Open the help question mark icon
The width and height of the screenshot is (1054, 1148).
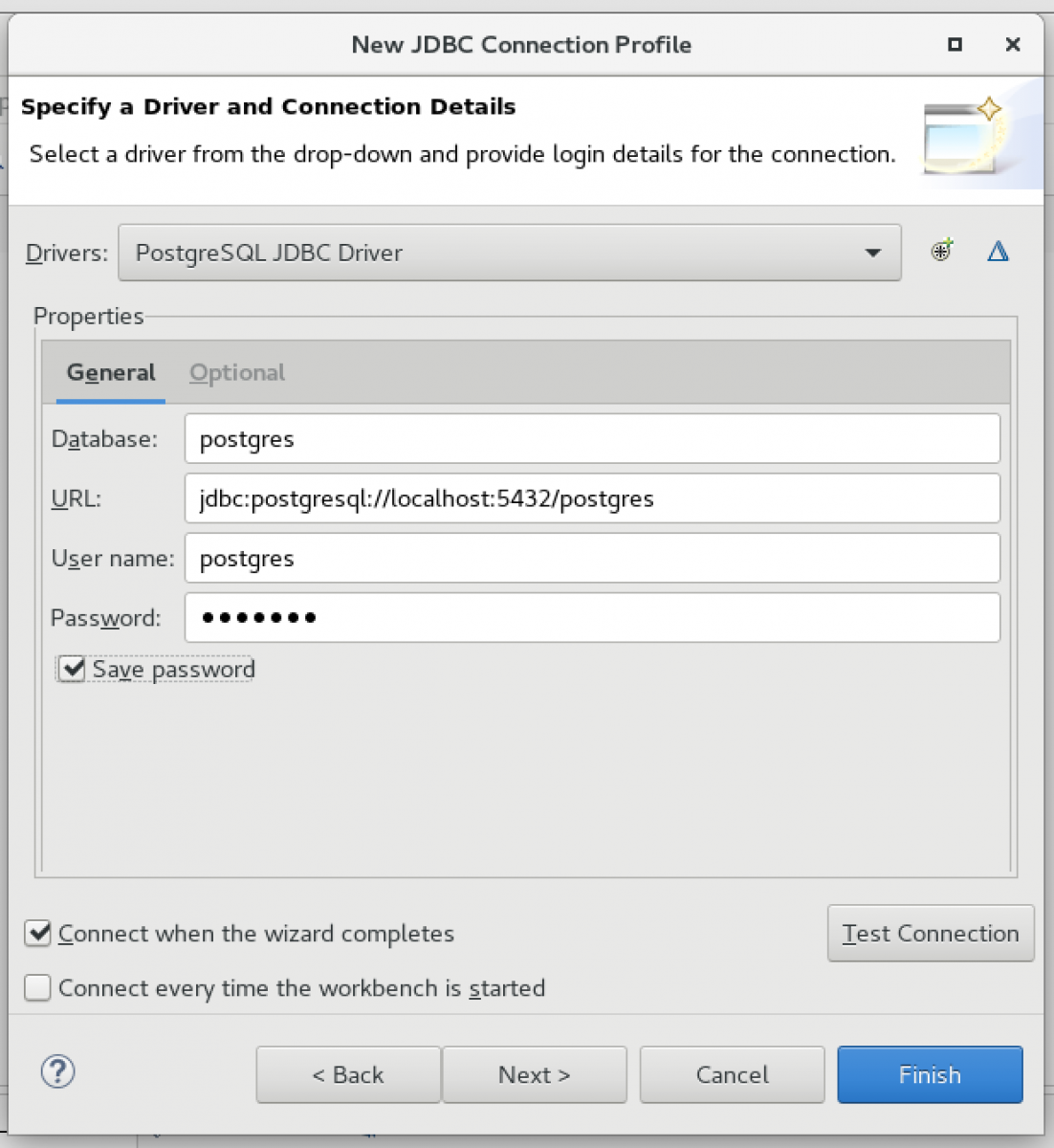coord(57,1072)
